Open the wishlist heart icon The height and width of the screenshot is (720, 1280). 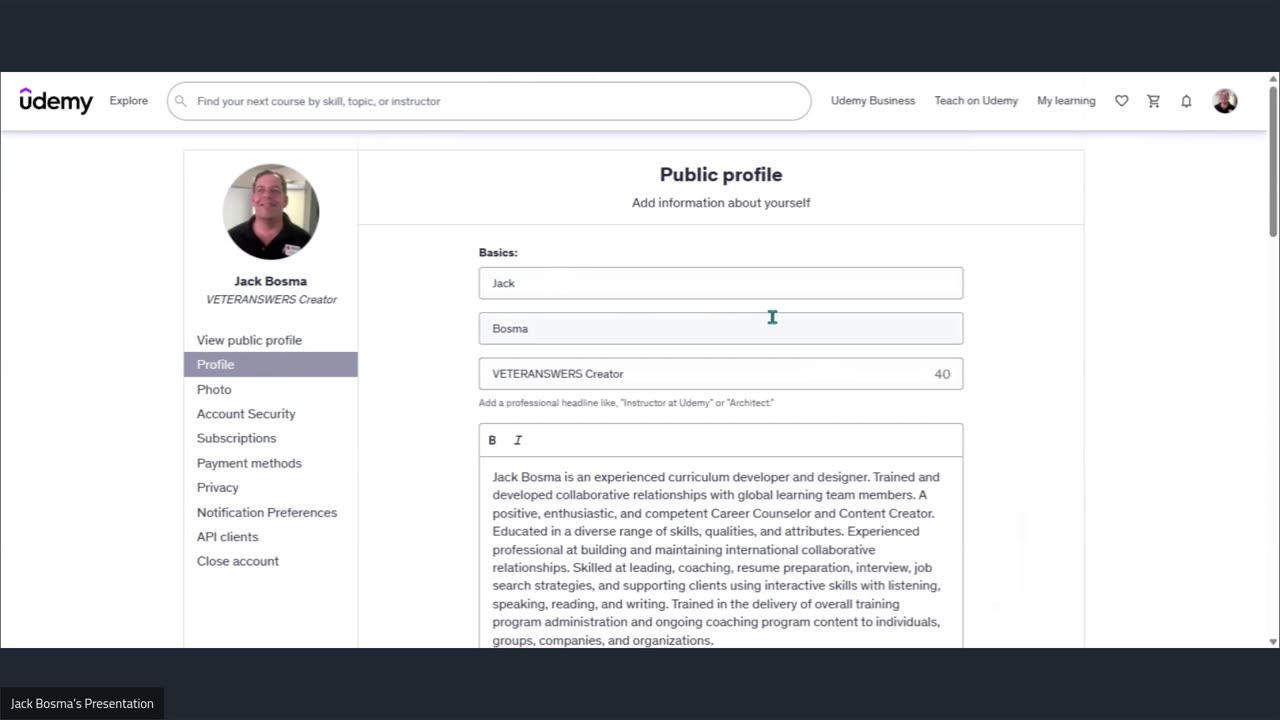[1121, 101]
